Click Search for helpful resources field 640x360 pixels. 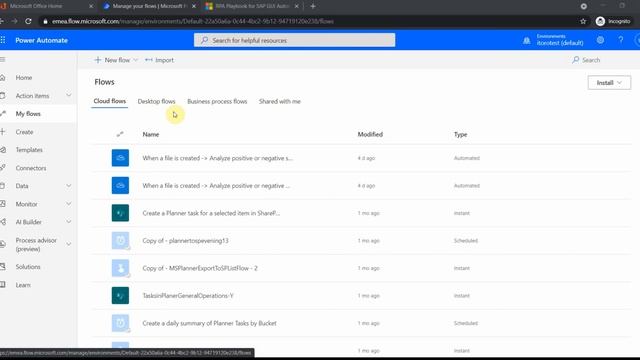pos(294,40)
